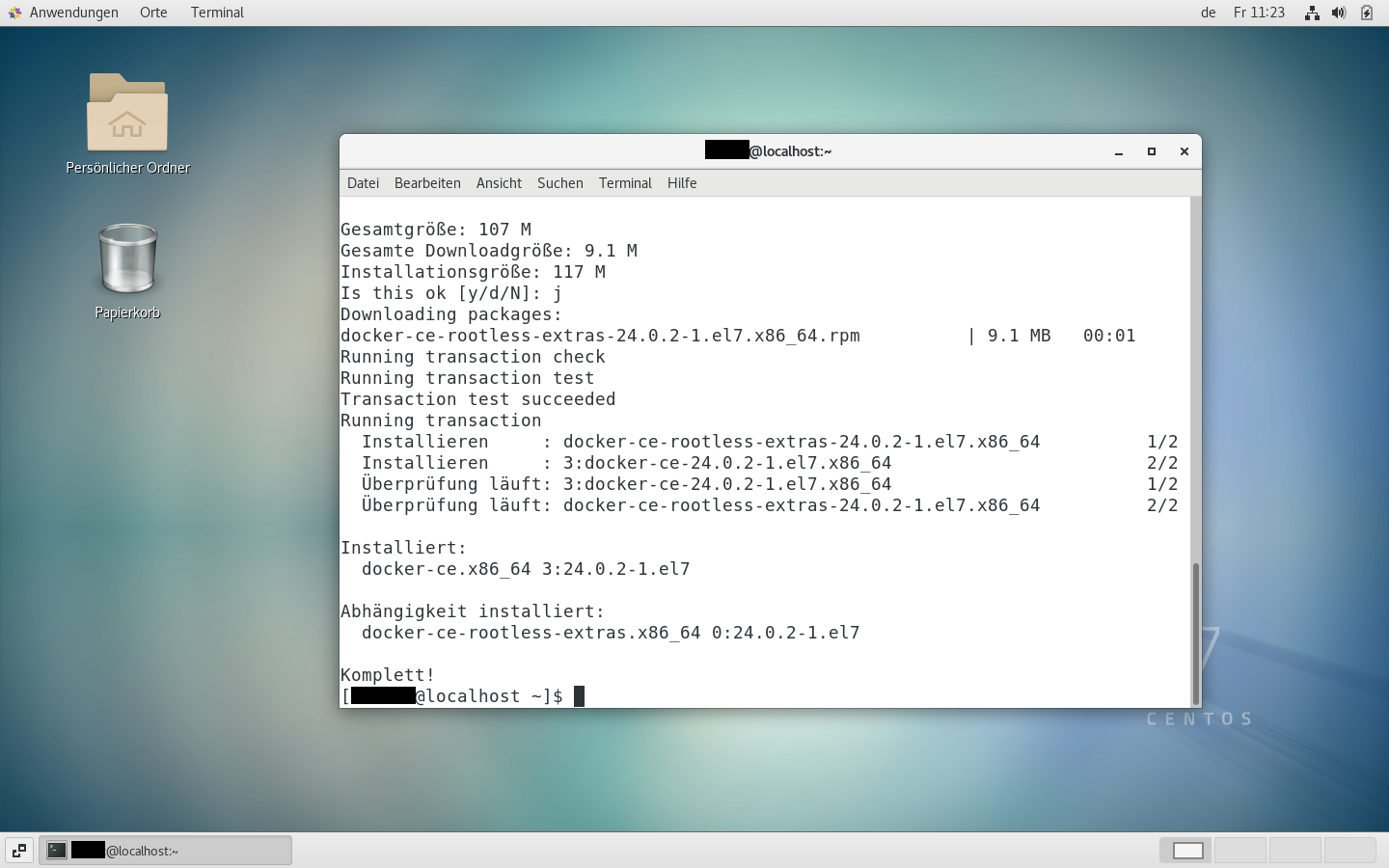
Task: Switch to the third workspace
Action: (x=1294, y=851)
